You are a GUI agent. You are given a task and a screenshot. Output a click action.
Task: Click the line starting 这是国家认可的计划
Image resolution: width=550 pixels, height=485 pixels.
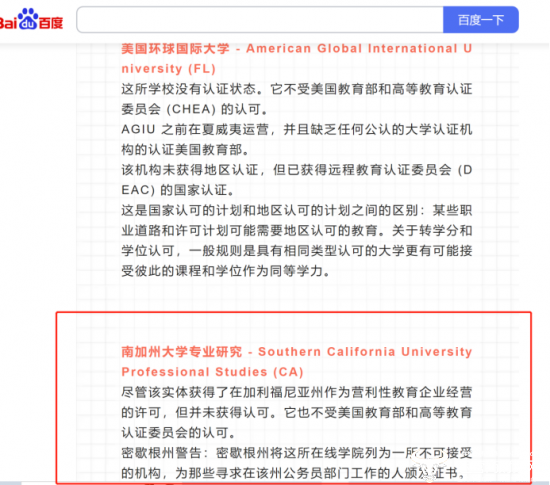pyautogui.click(x=296, y=210)
